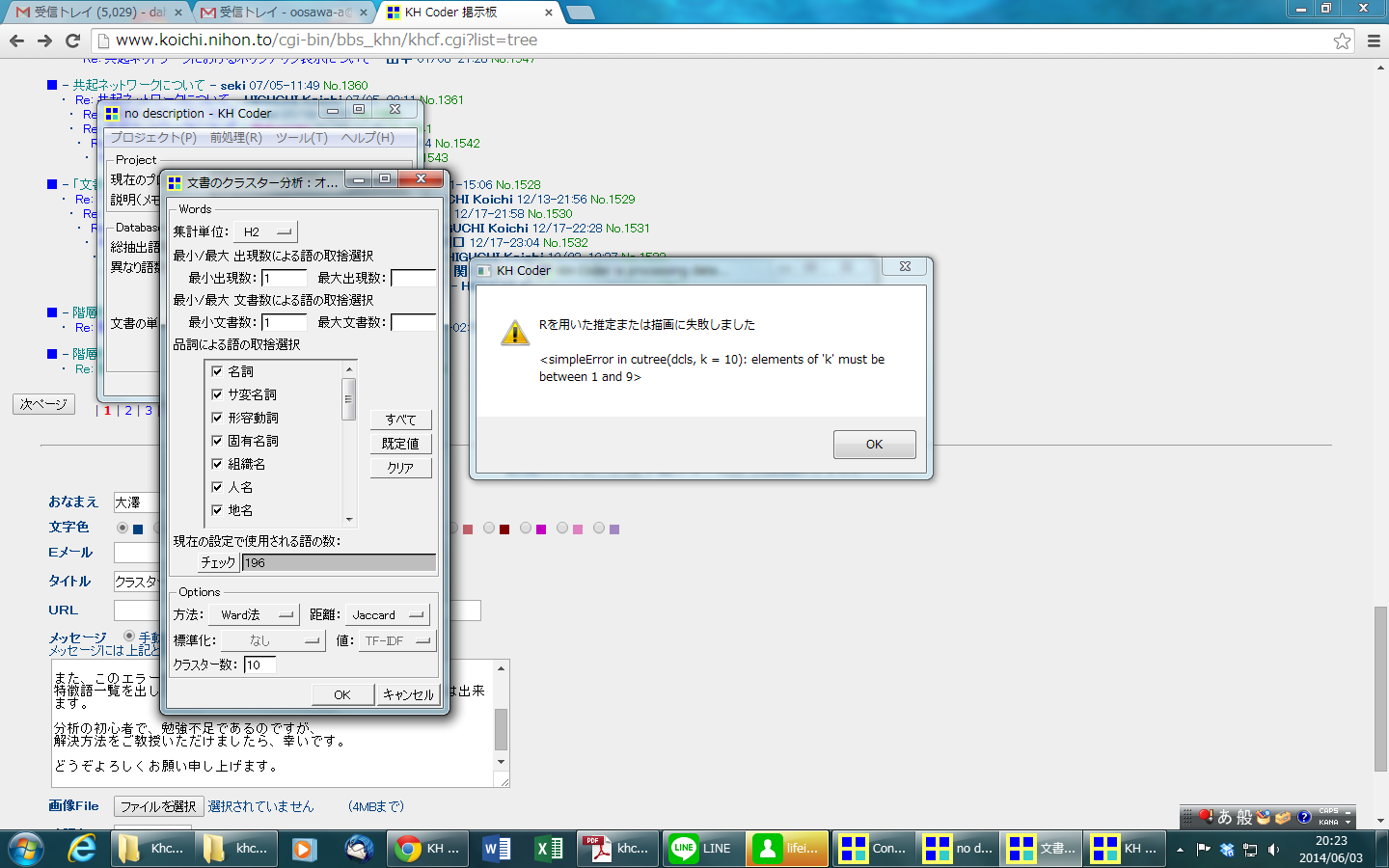Open Microsoft Excel from the taskbar
The image size is (1389, 868).
[x=548, y=849]
